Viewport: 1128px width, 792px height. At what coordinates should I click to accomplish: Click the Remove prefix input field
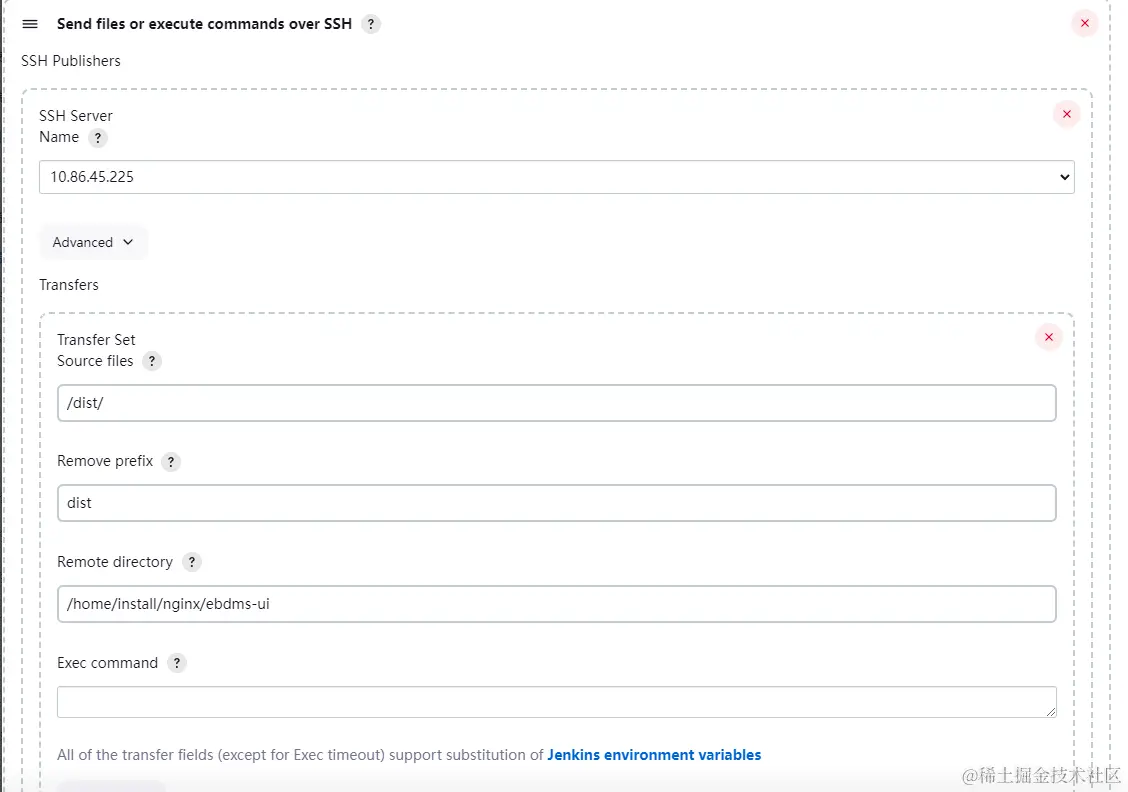pyautogui.click(x=556, y=503)
